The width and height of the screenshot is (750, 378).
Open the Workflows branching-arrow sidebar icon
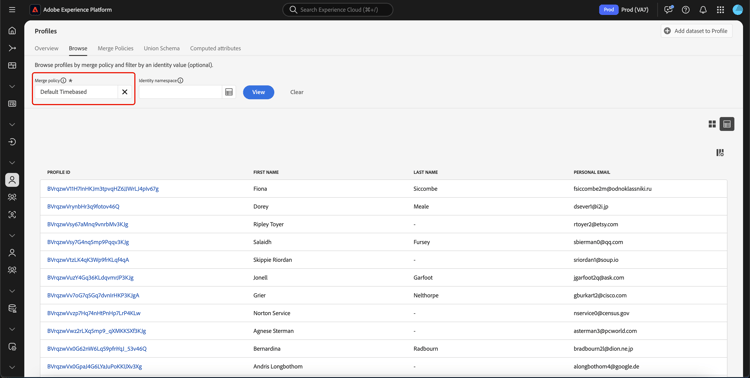12,48
